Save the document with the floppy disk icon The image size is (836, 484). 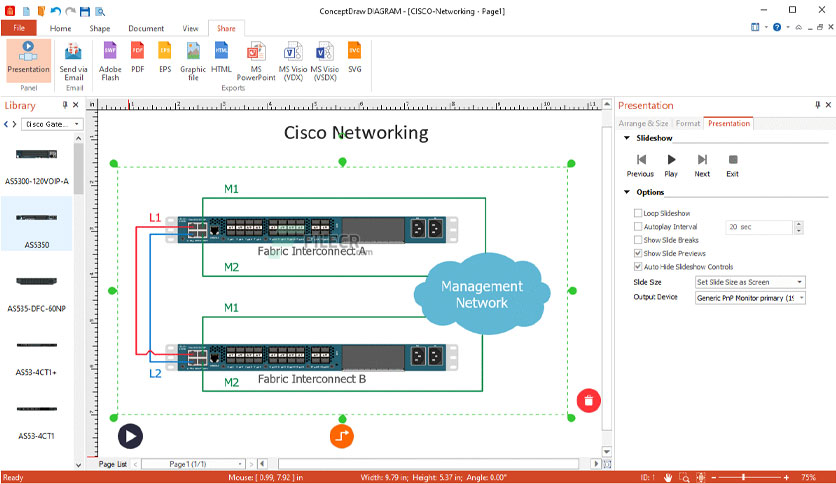click(84, 11)
